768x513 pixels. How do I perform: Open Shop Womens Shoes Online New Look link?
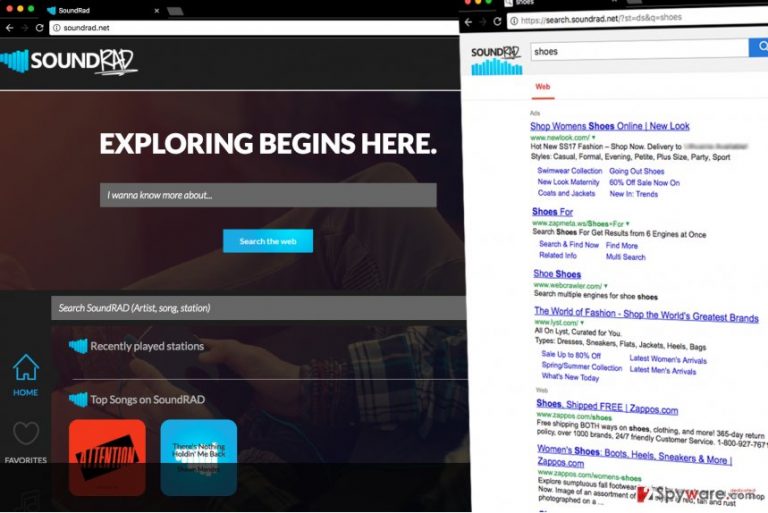click(610, 126)
